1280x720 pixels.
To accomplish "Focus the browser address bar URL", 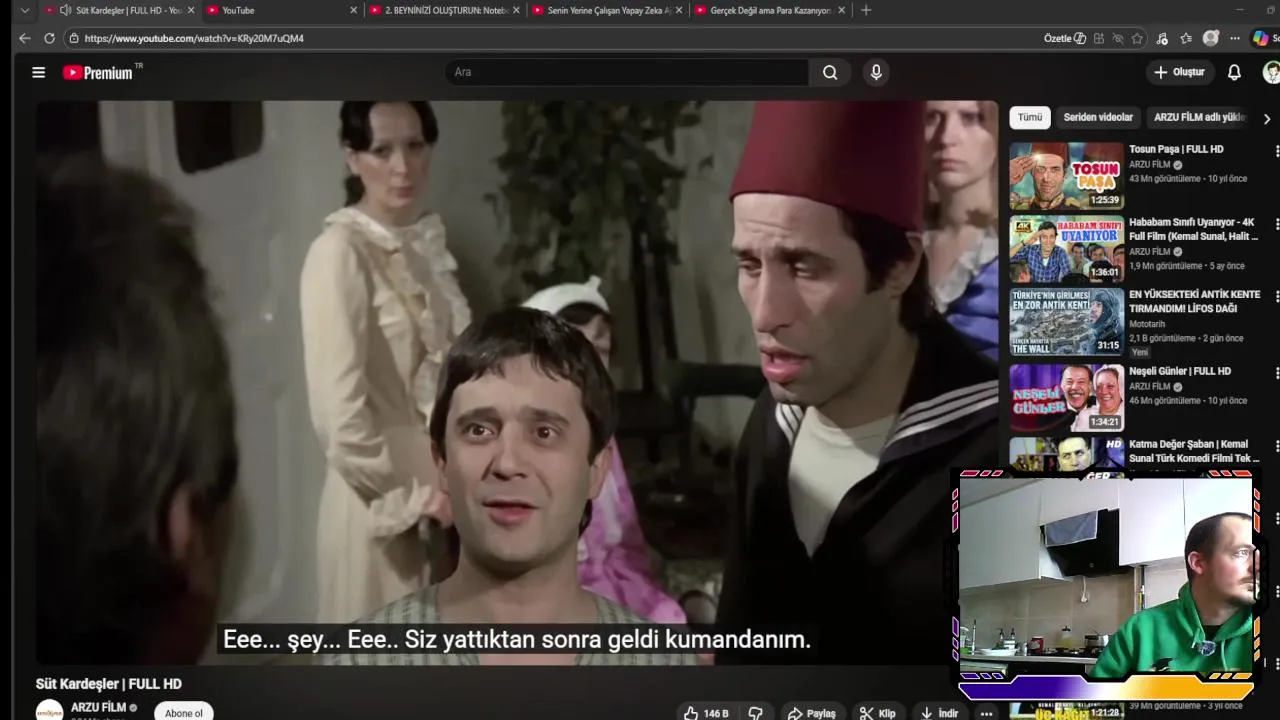I will [194, 38].
